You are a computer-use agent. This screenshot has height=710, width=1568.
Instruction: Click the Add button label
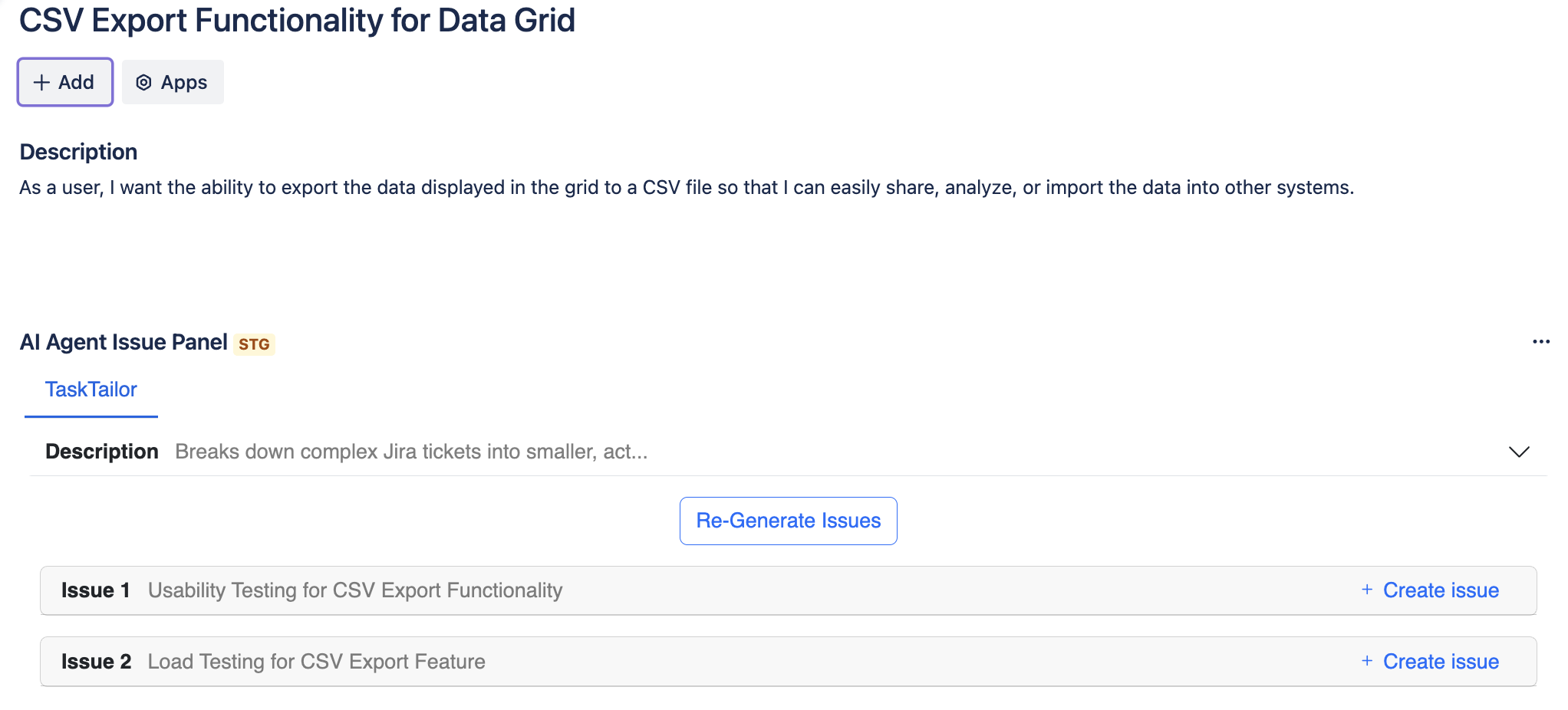76,82
